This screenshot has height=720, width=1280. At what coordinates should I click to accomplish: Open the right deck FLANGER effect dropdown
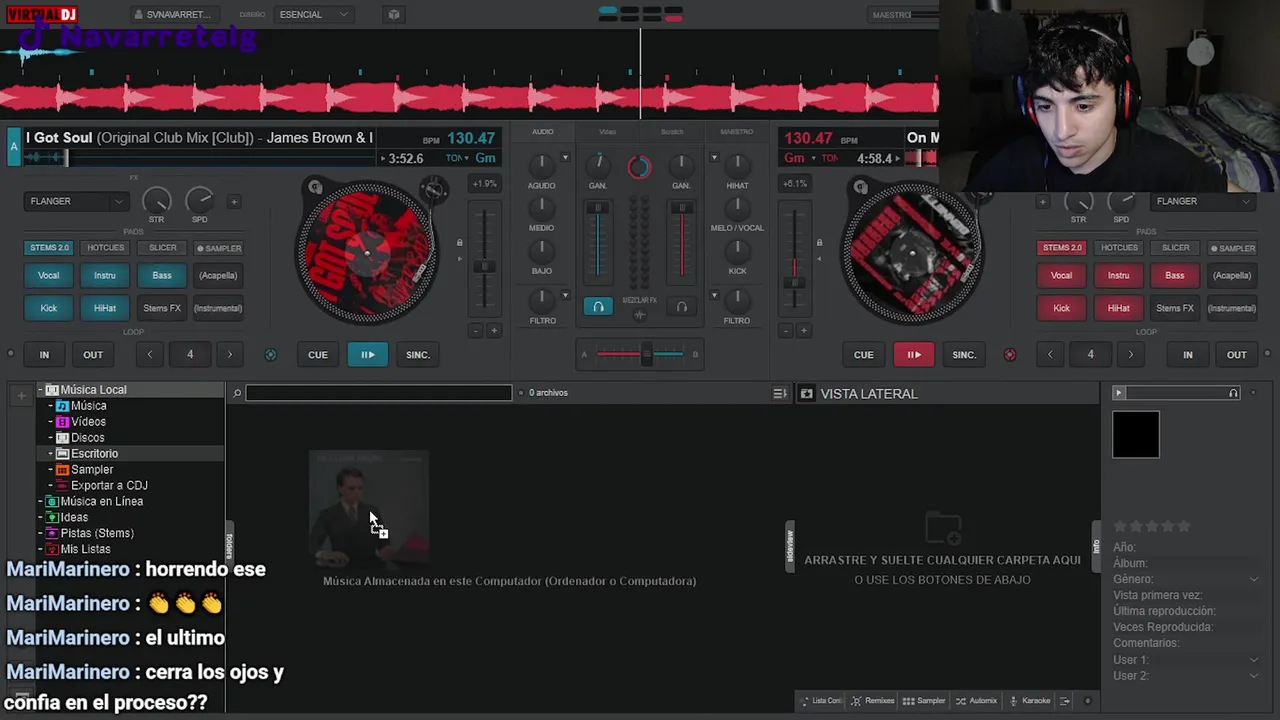1204,201
